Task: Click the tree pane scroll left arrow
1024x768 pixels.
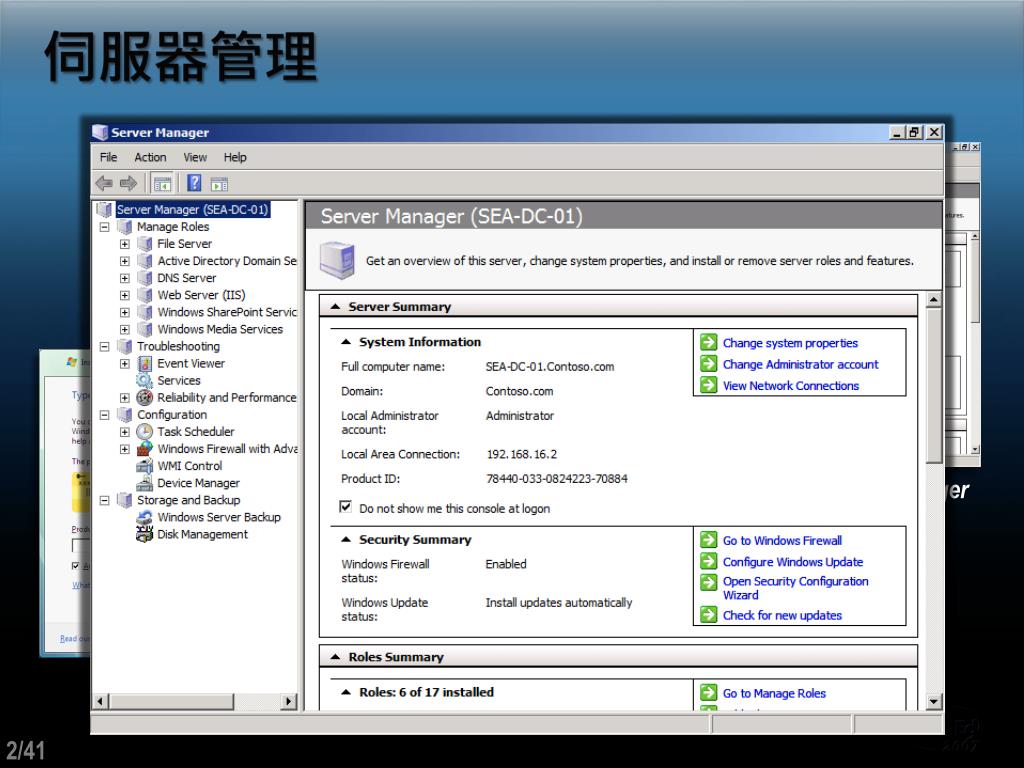Action: click(100, 701)
